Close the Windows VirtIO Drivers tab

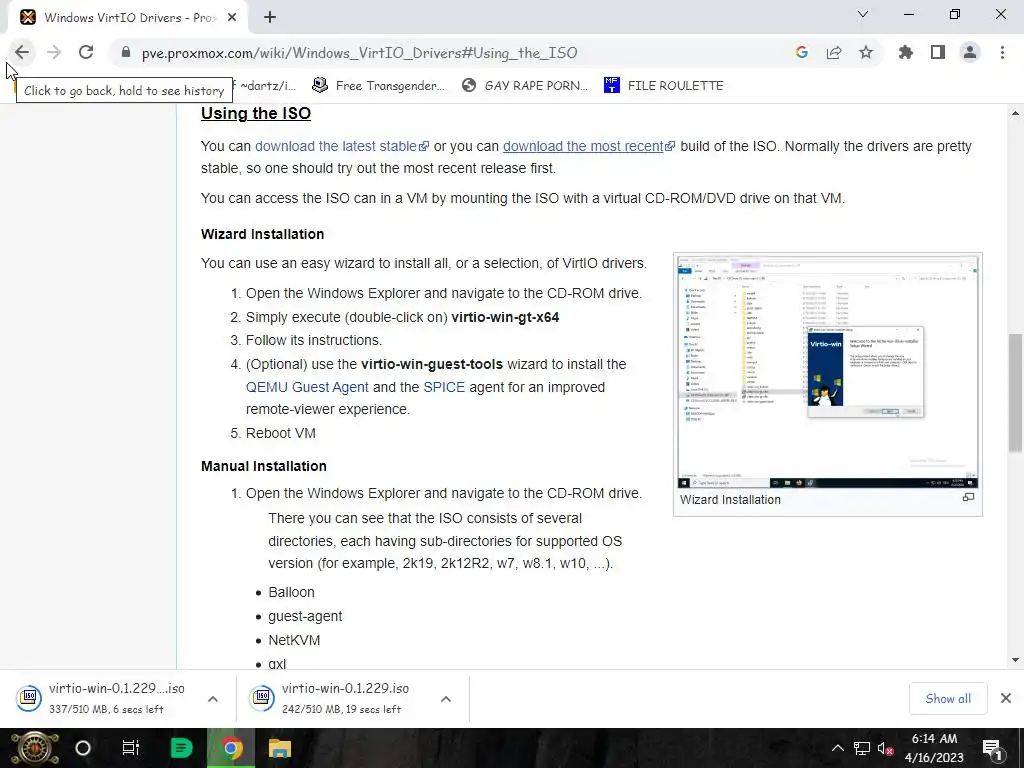(x=232, y=18)
